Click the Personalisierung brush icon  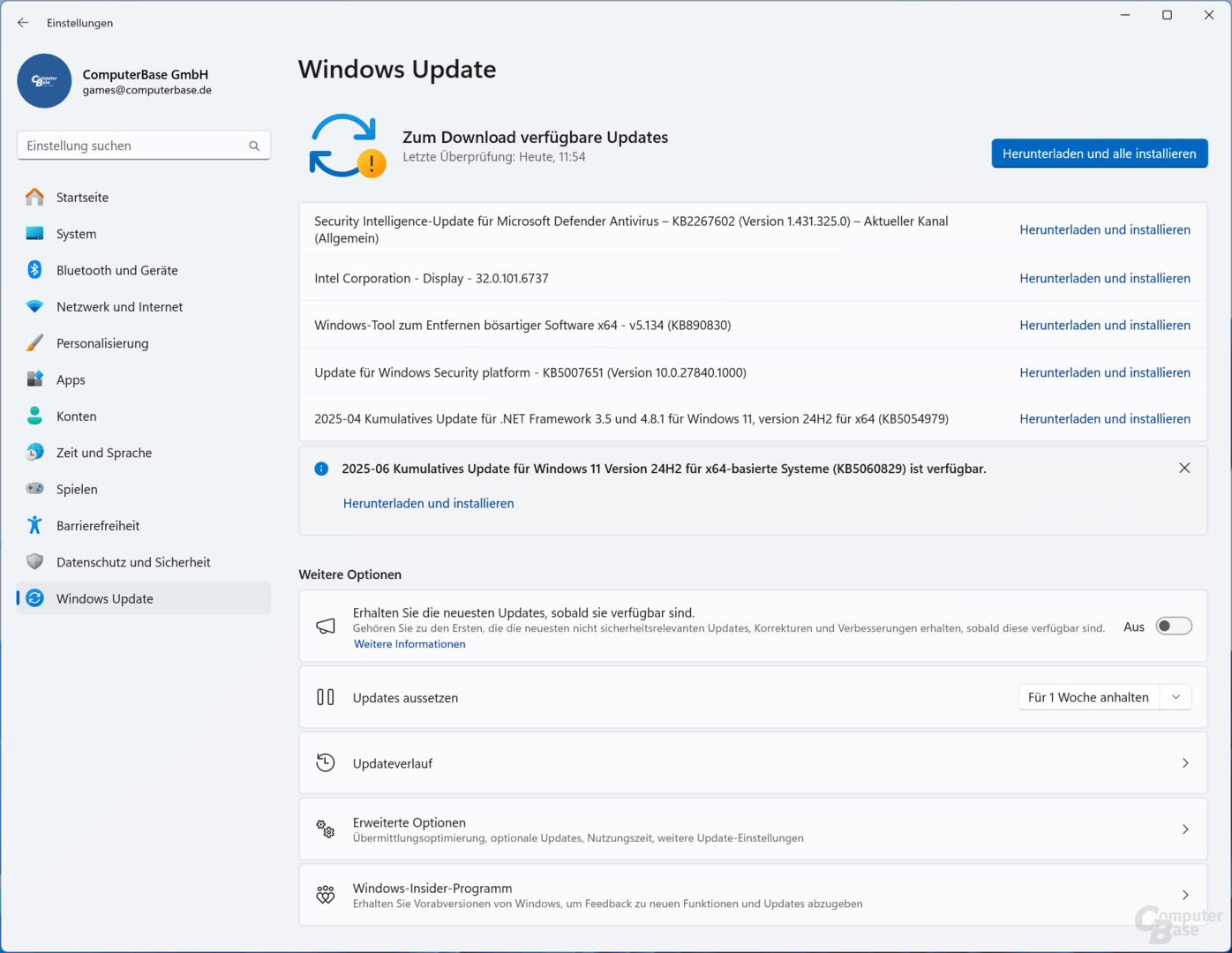34,343
